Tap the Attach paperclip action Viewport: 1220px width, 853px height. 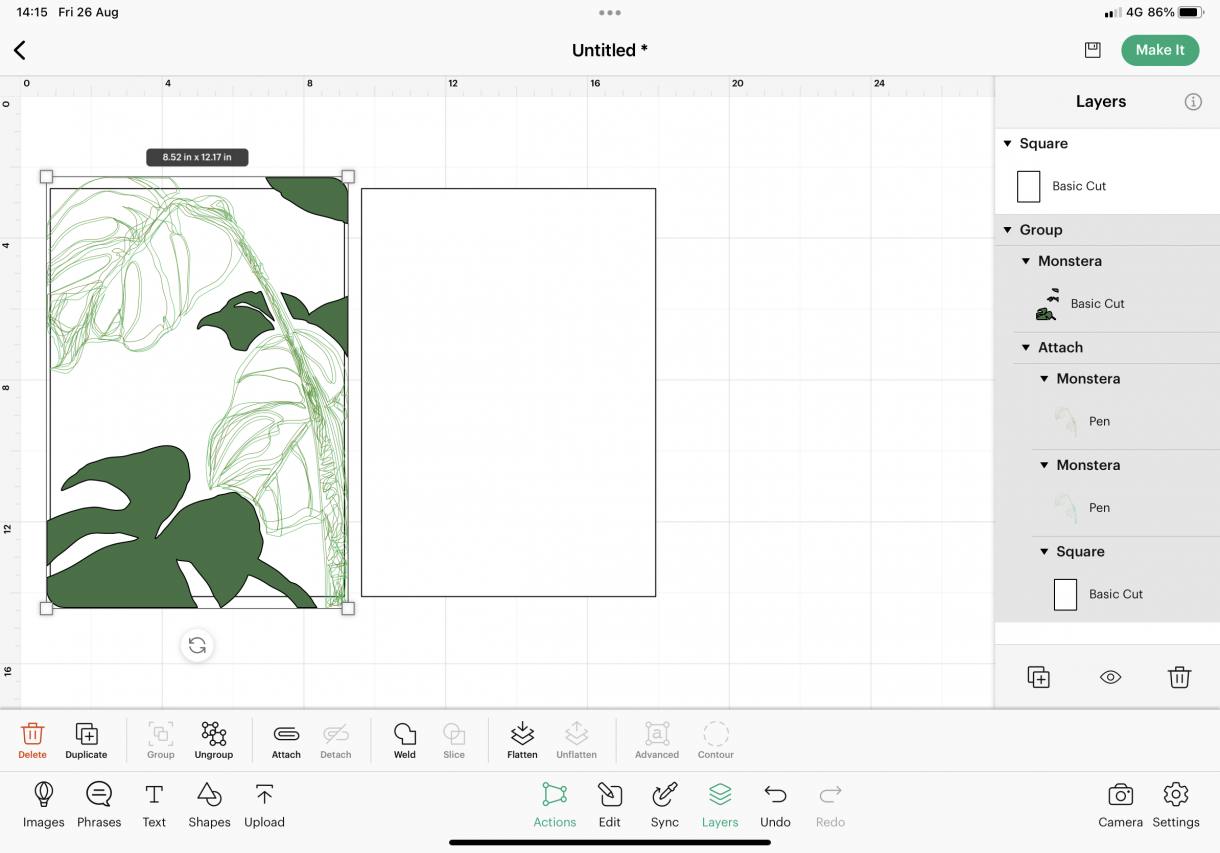[286, 741]
